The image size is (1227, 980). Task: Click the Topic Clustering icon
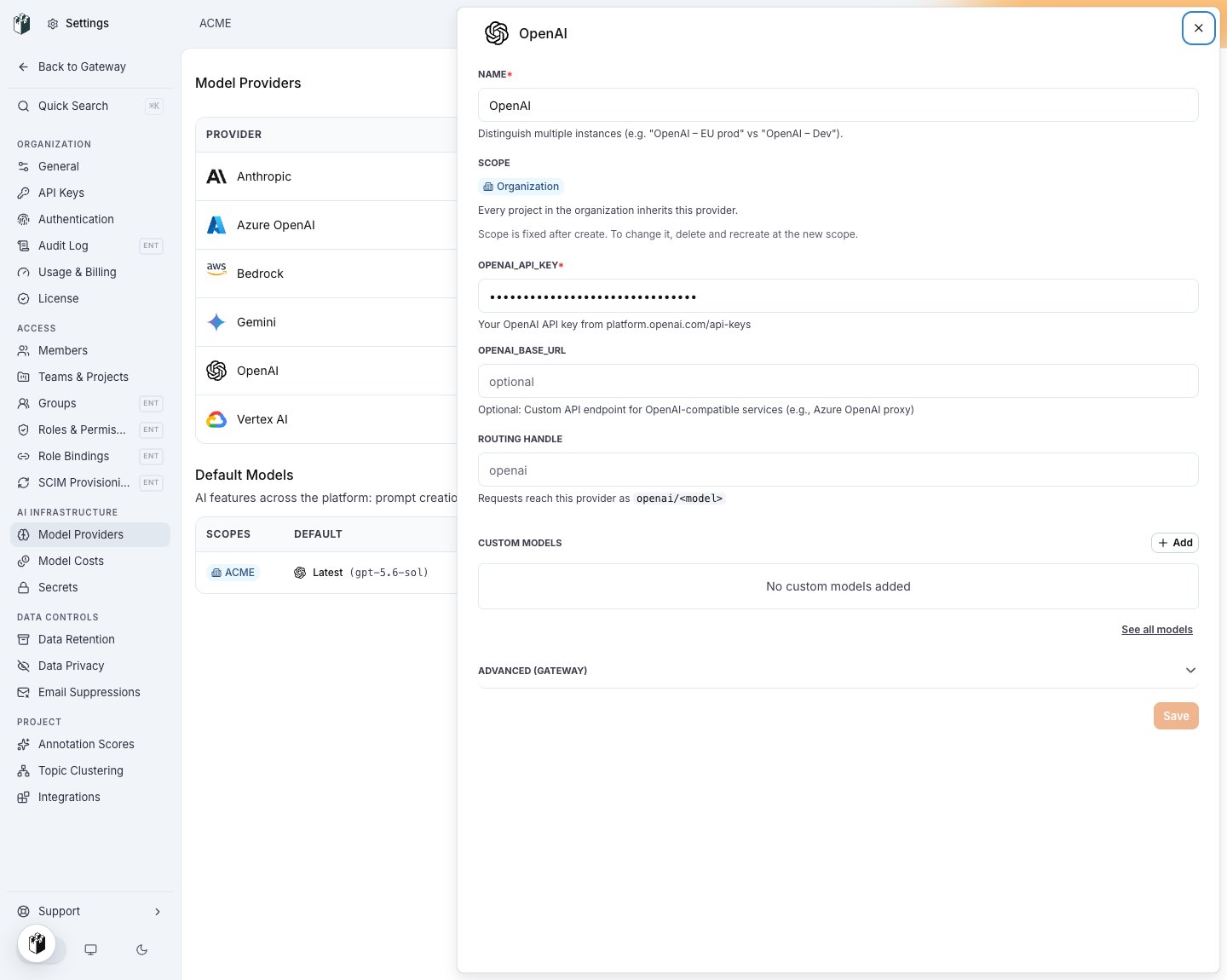click(x=24, y=770)
